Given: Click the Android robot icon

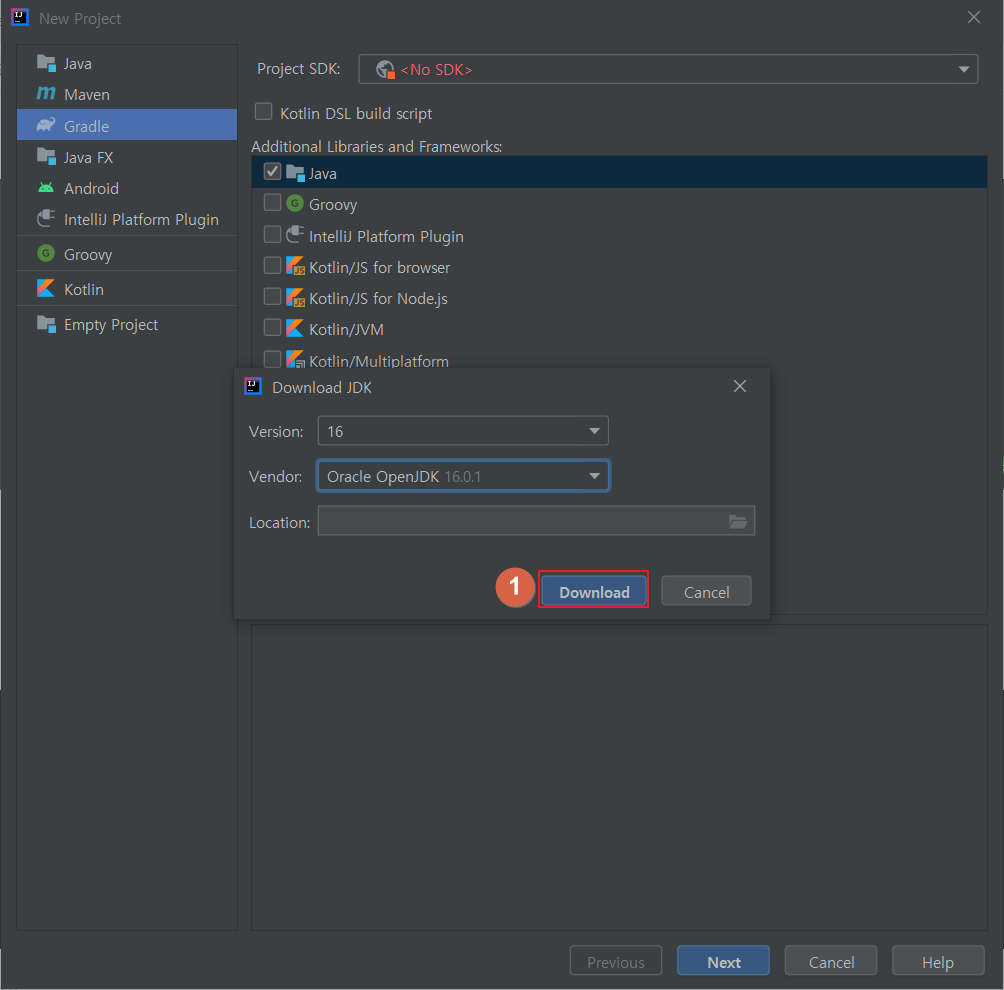Looking at the screenshot, I should click(x=46, y=188).
